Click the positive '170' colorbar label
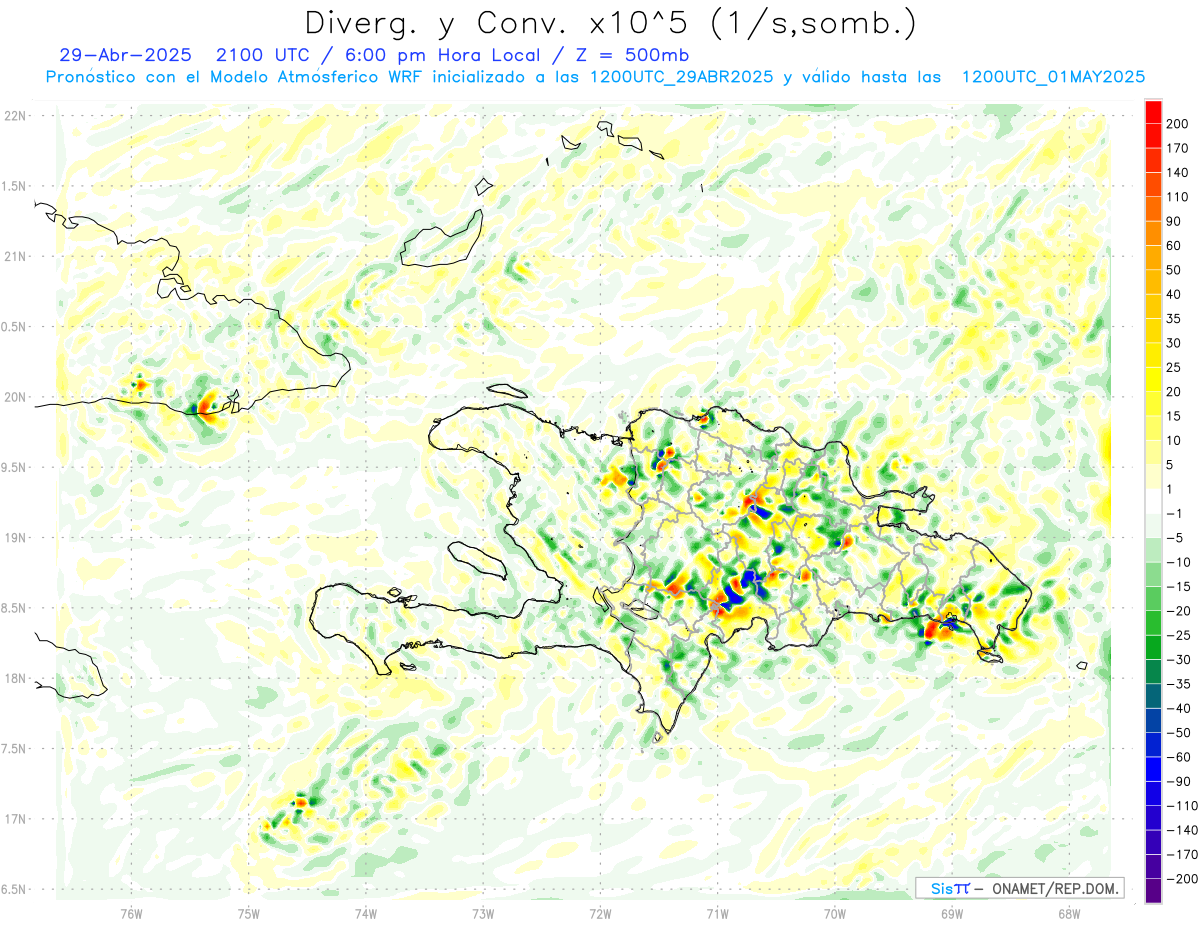Screen dimensions: 1200x927 click(x=1177, y=148)
